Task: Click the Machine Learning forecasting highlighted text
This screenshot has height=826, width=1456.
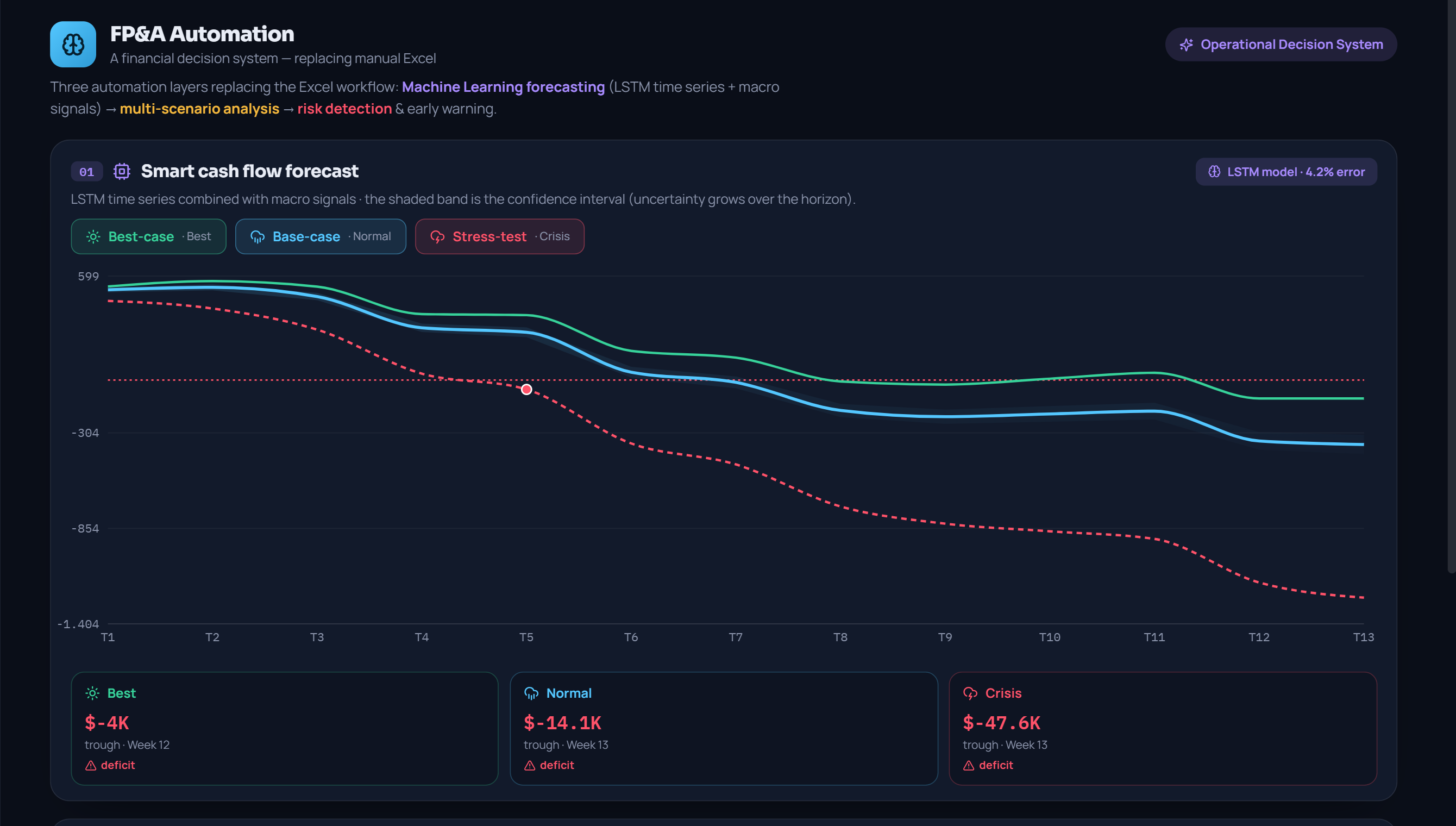Action: click(504, 87)
